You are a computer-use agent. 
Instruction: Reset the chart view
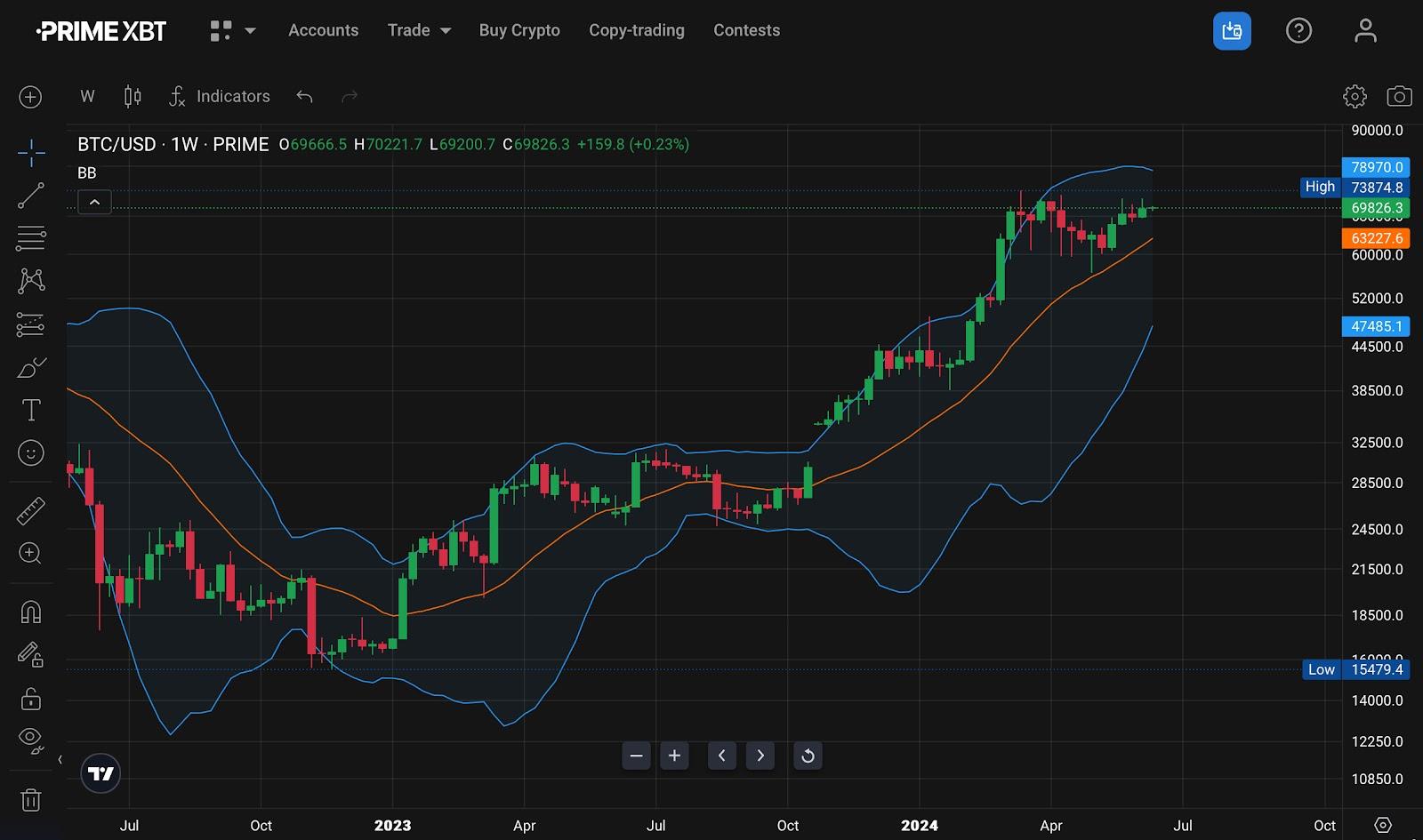(x=808, y=756)
